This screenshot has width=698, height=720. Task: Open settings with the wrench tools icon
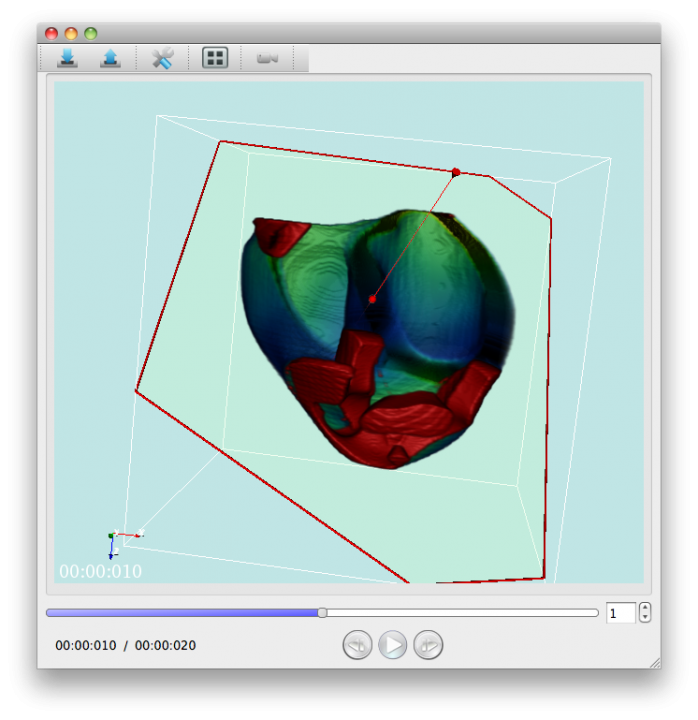pos(162,58)
